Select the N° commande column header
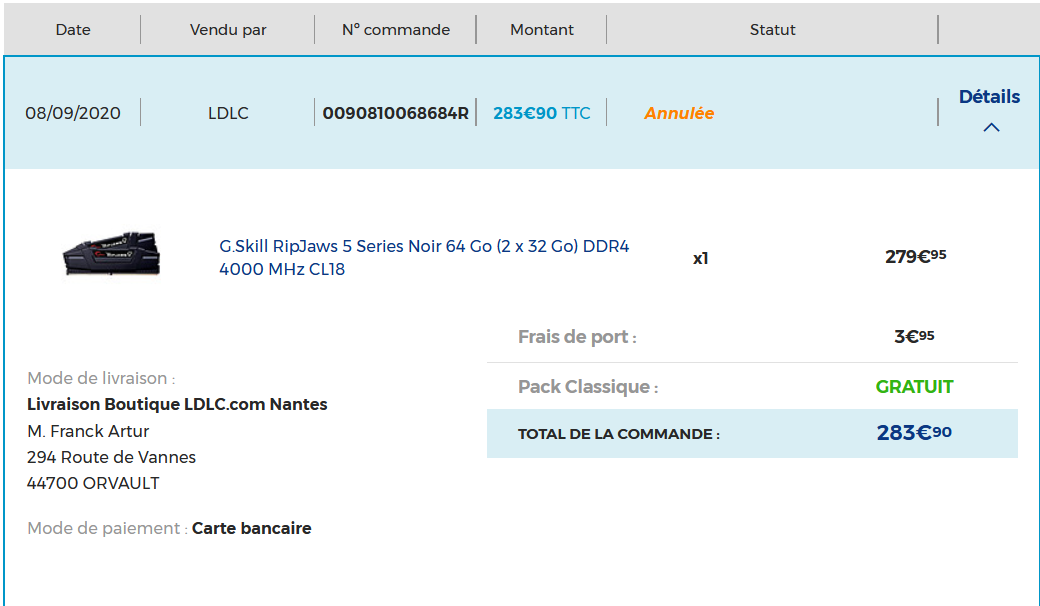 coord(396,30)
